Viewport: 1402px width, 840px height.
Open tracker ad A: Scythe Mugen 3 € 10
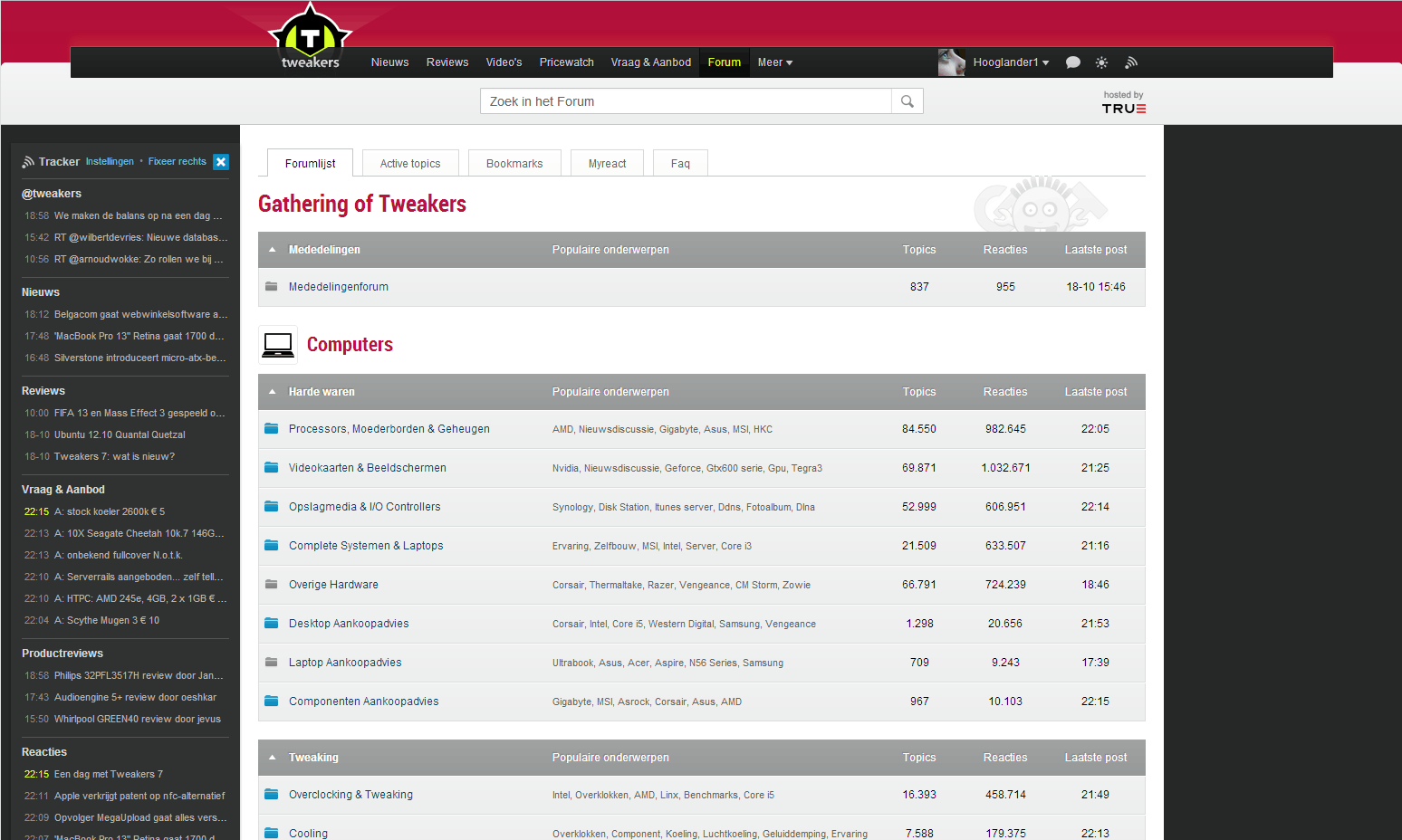107,620
